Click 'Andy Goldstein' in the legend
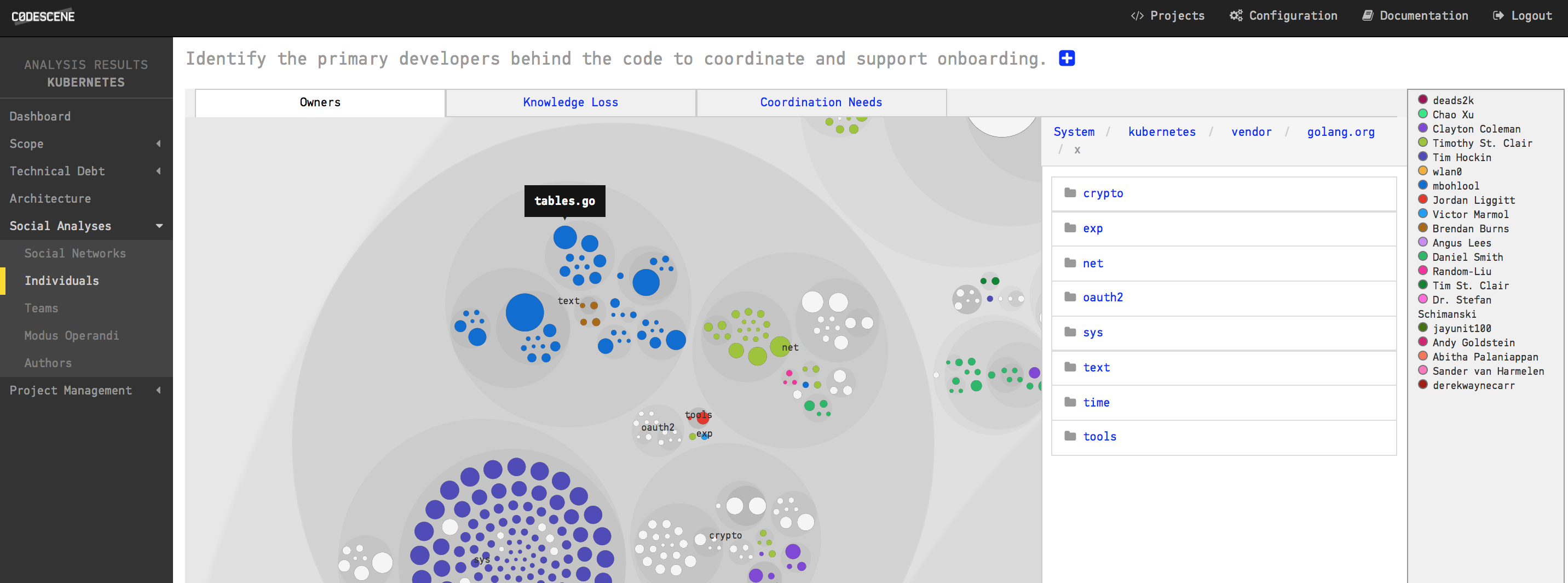The width and height of the screenshot is (1568, 583). (x=1474, y=343)
